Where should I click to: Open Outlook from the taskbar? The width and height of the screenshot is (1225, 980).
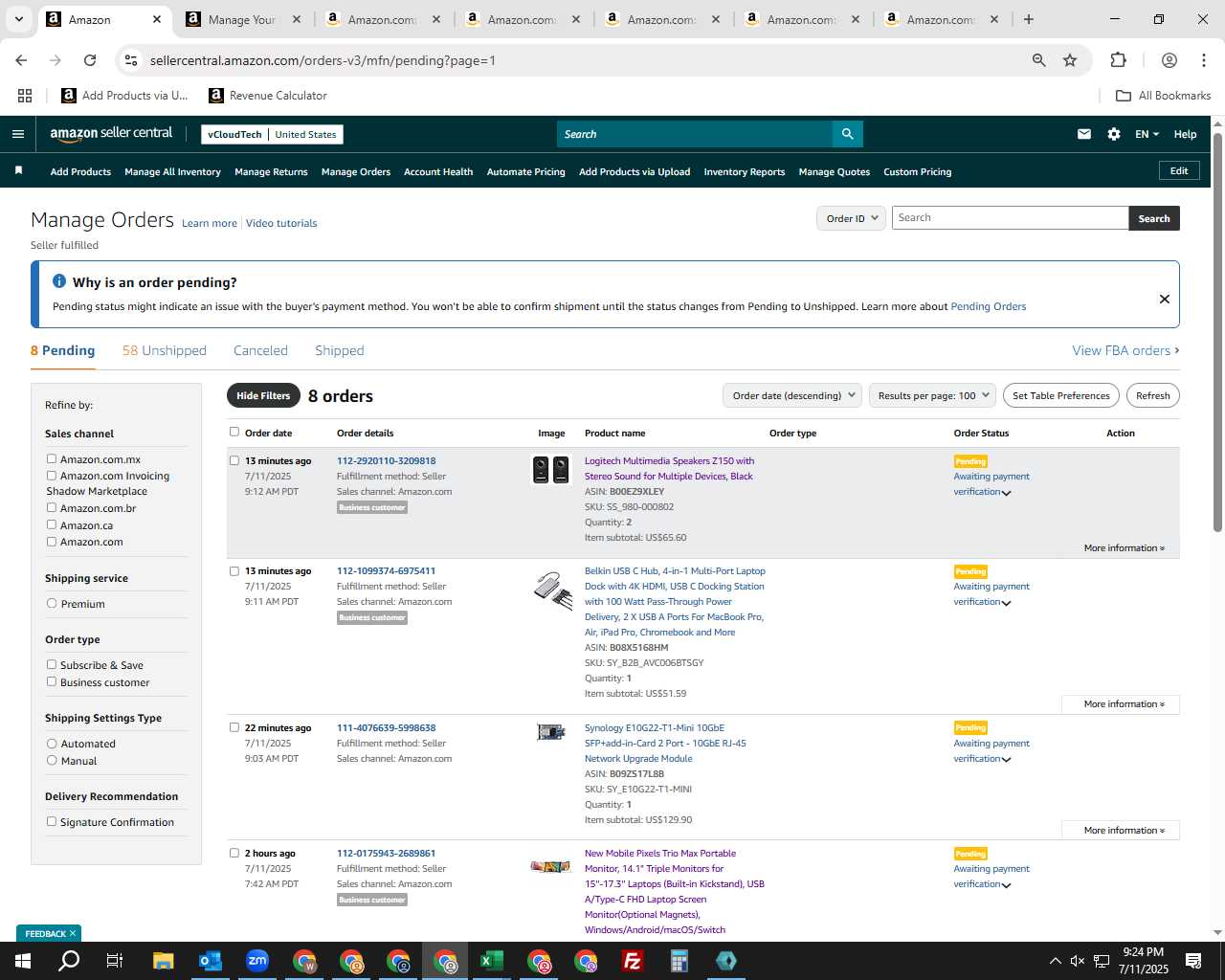click(x=210, y=961)
